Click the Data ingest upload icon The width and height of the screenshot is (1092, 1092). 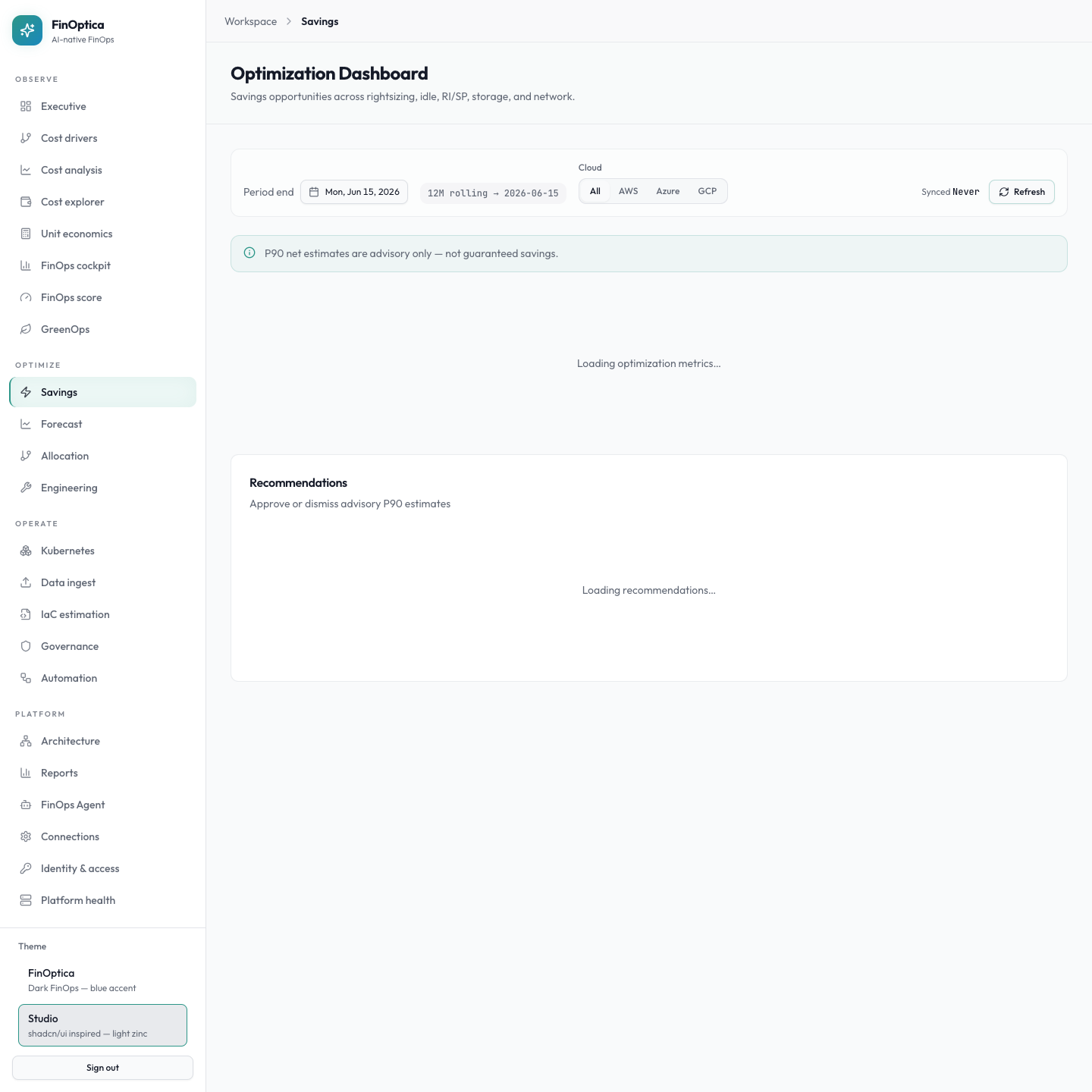[26, 582]
